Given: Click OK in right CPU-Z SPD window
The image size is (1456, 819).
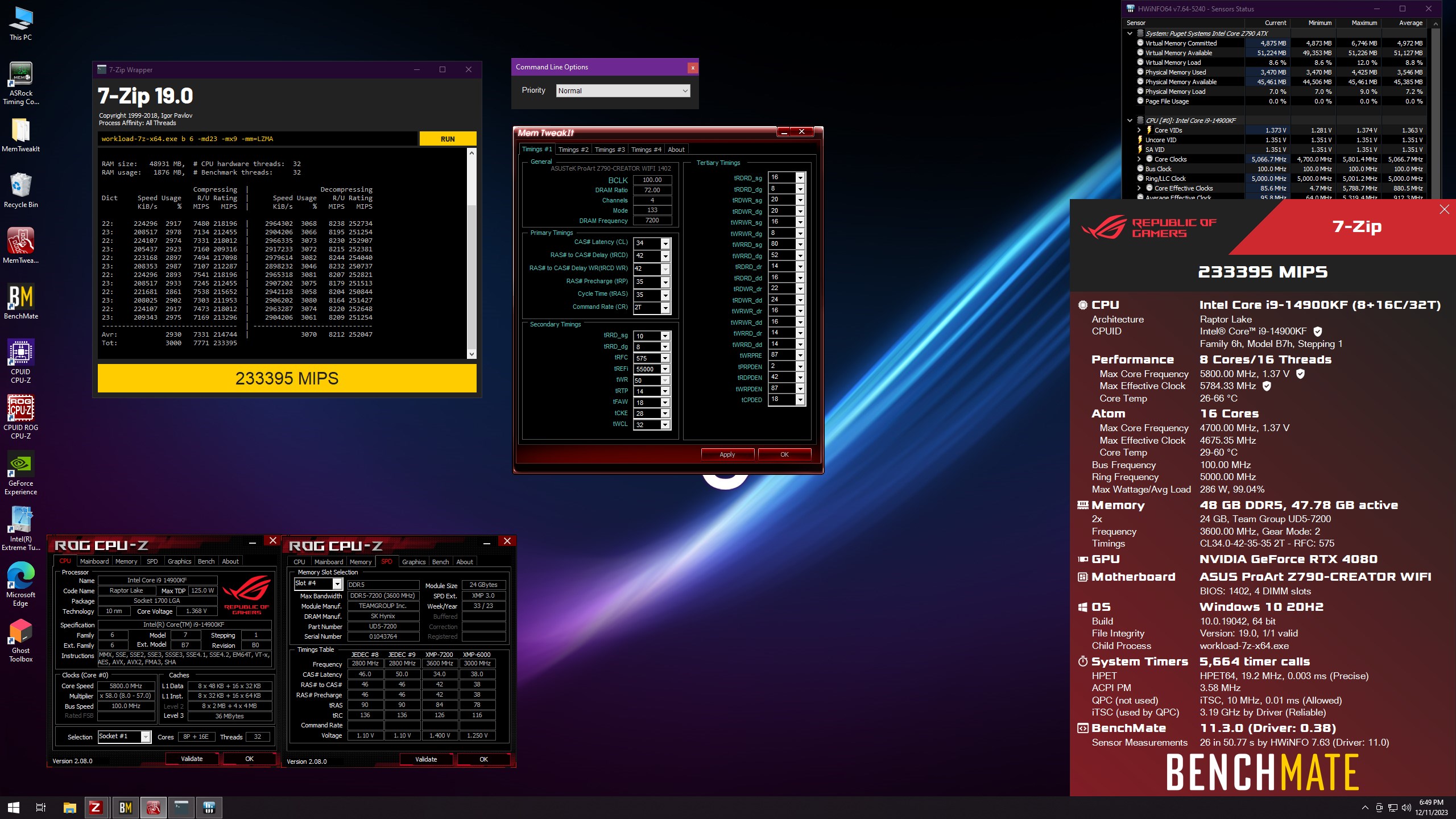Looking at the screenshot, I should point(483,759).
